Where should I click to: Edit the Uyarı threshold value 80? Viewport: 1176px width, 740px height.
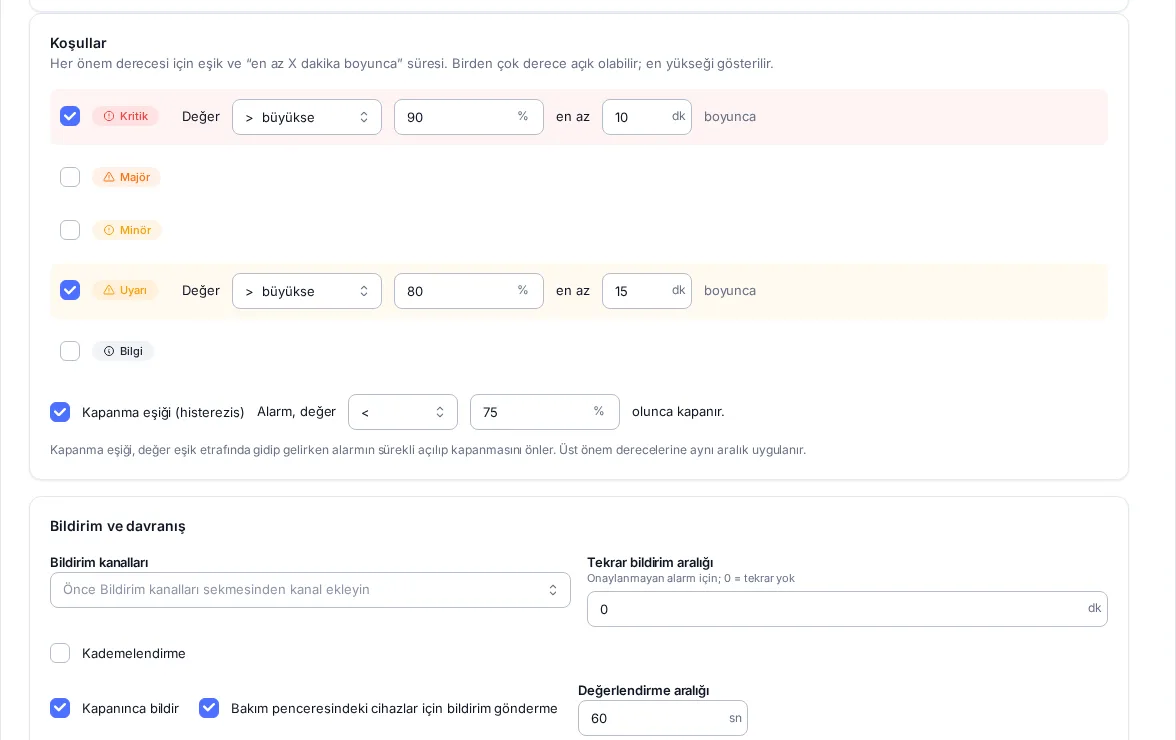(469, 291)
